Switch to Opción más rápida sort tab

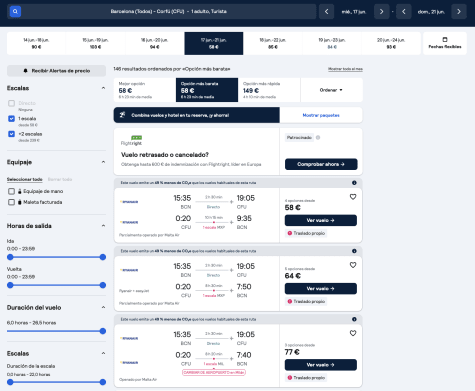tap(269, 90)
